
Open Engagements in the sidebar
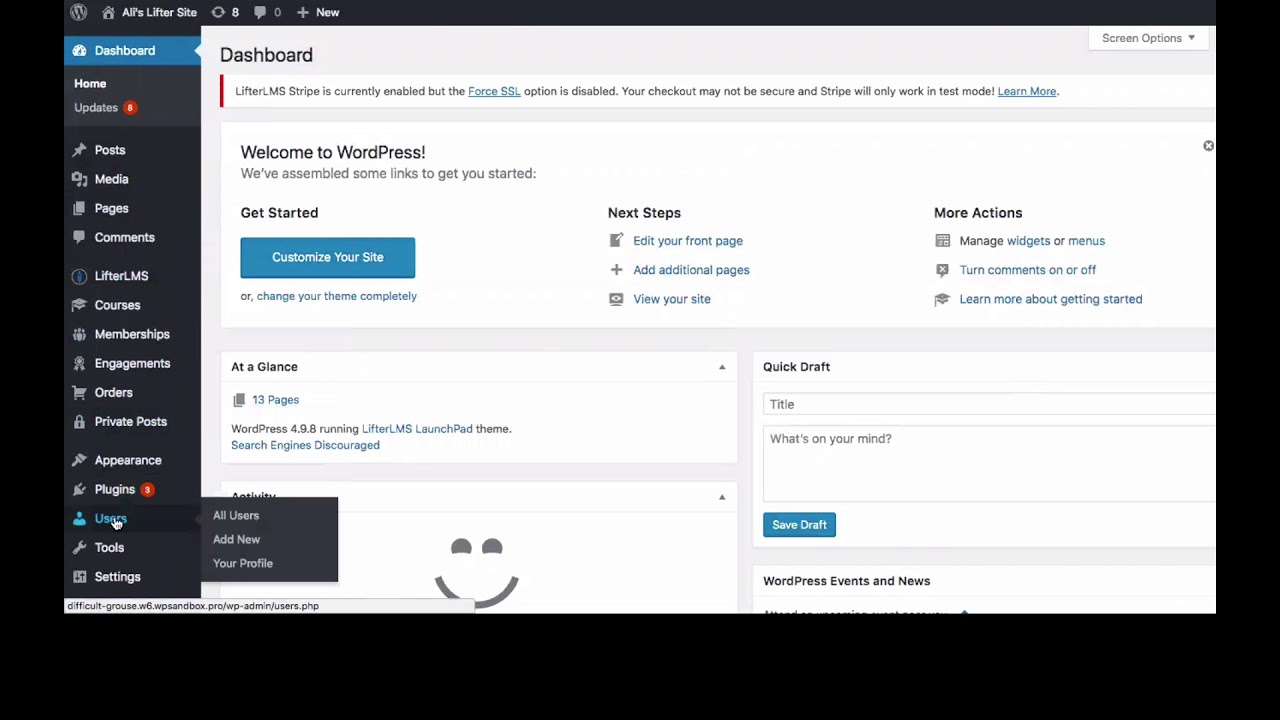[x=132, y=363]
